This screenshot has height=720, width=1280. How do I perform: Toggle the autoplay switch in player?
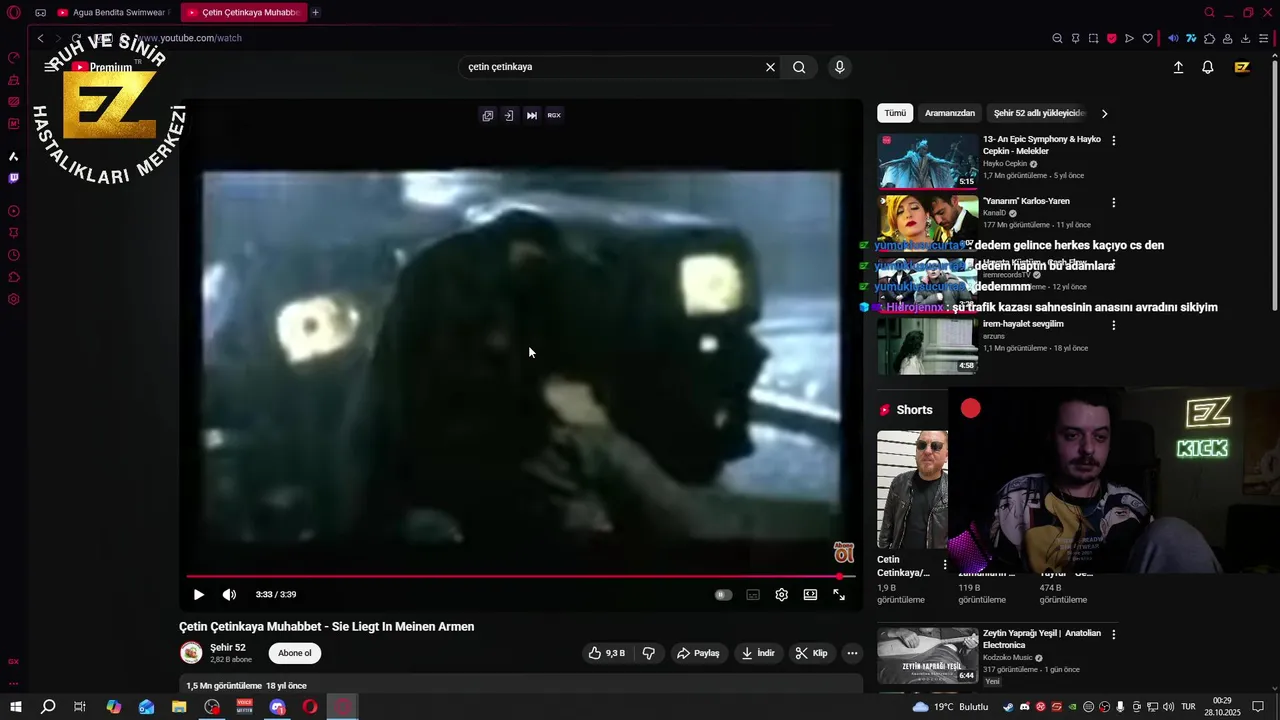pos(723,594)
